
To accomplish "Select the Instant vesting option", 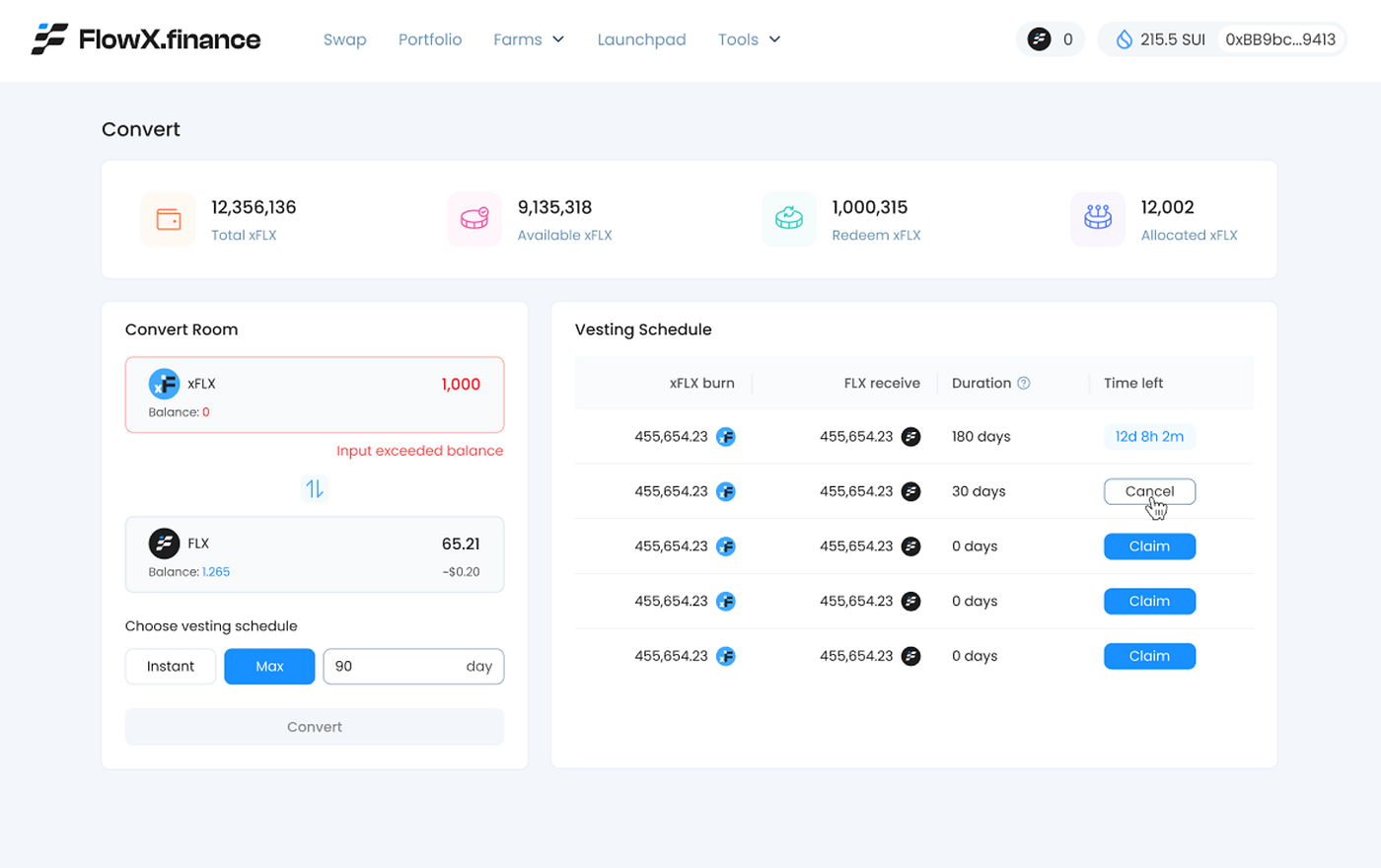I will pos(171,667).
